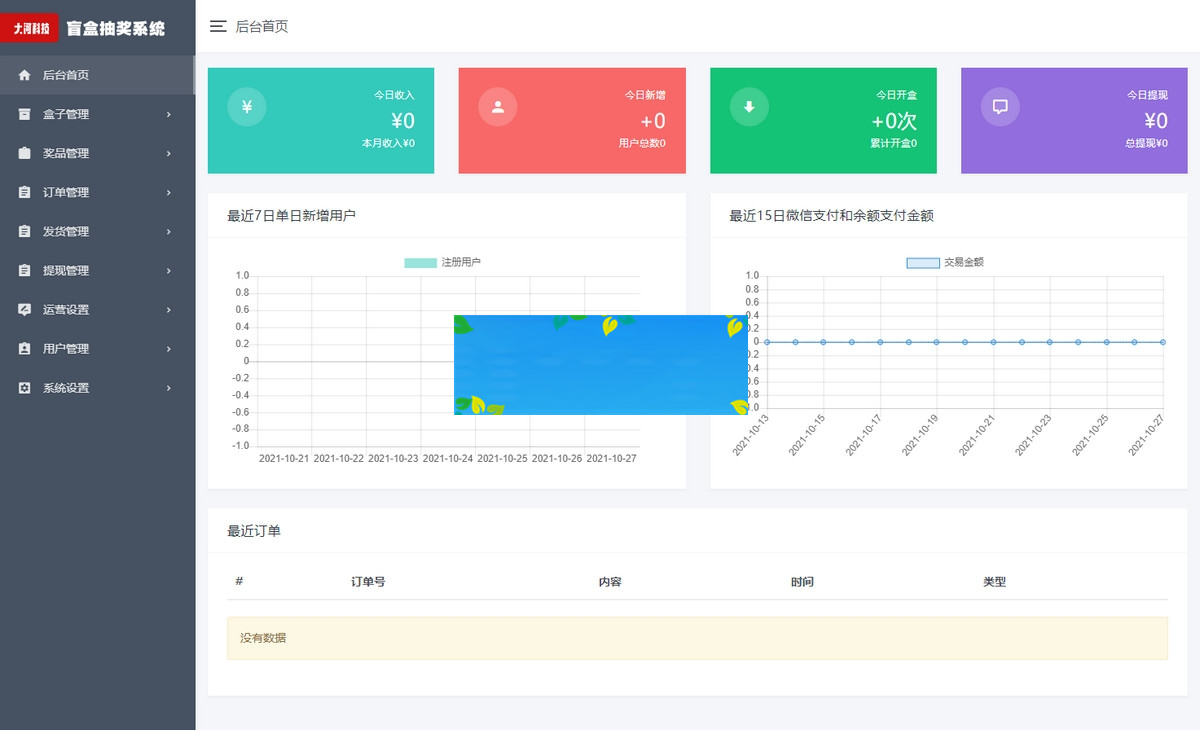This screenshot has height=730, width=1200.
Task: Select the home icon beside 后台首页
Action: 22,74
